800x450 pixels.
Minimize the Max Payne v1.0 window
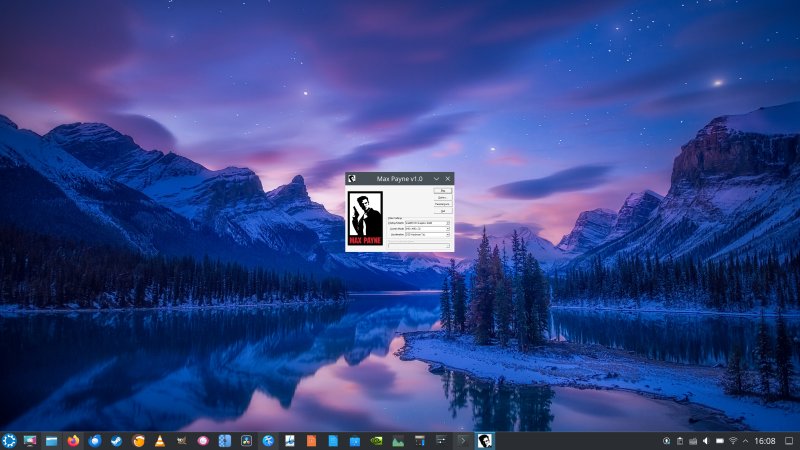click(x=436, y=179)
